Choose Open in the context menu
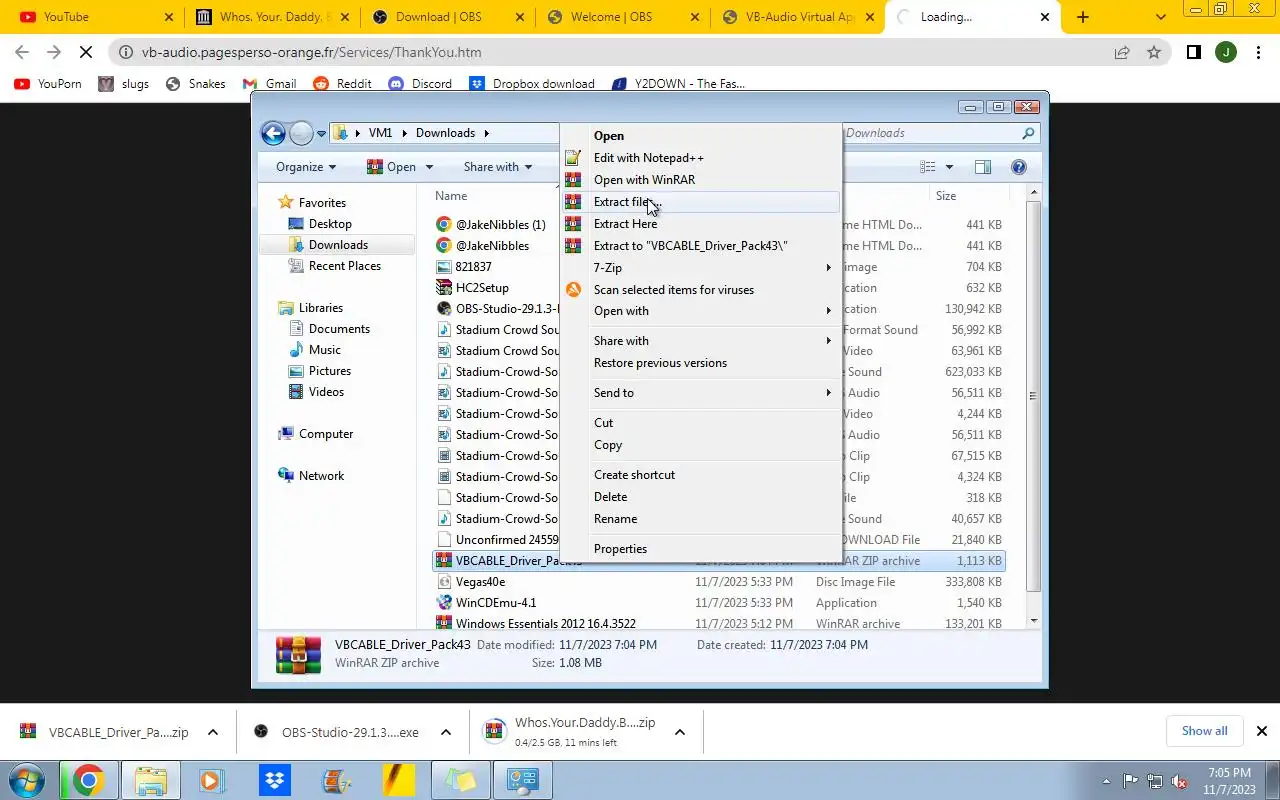 pyautogui.click(x=700, y=136)
